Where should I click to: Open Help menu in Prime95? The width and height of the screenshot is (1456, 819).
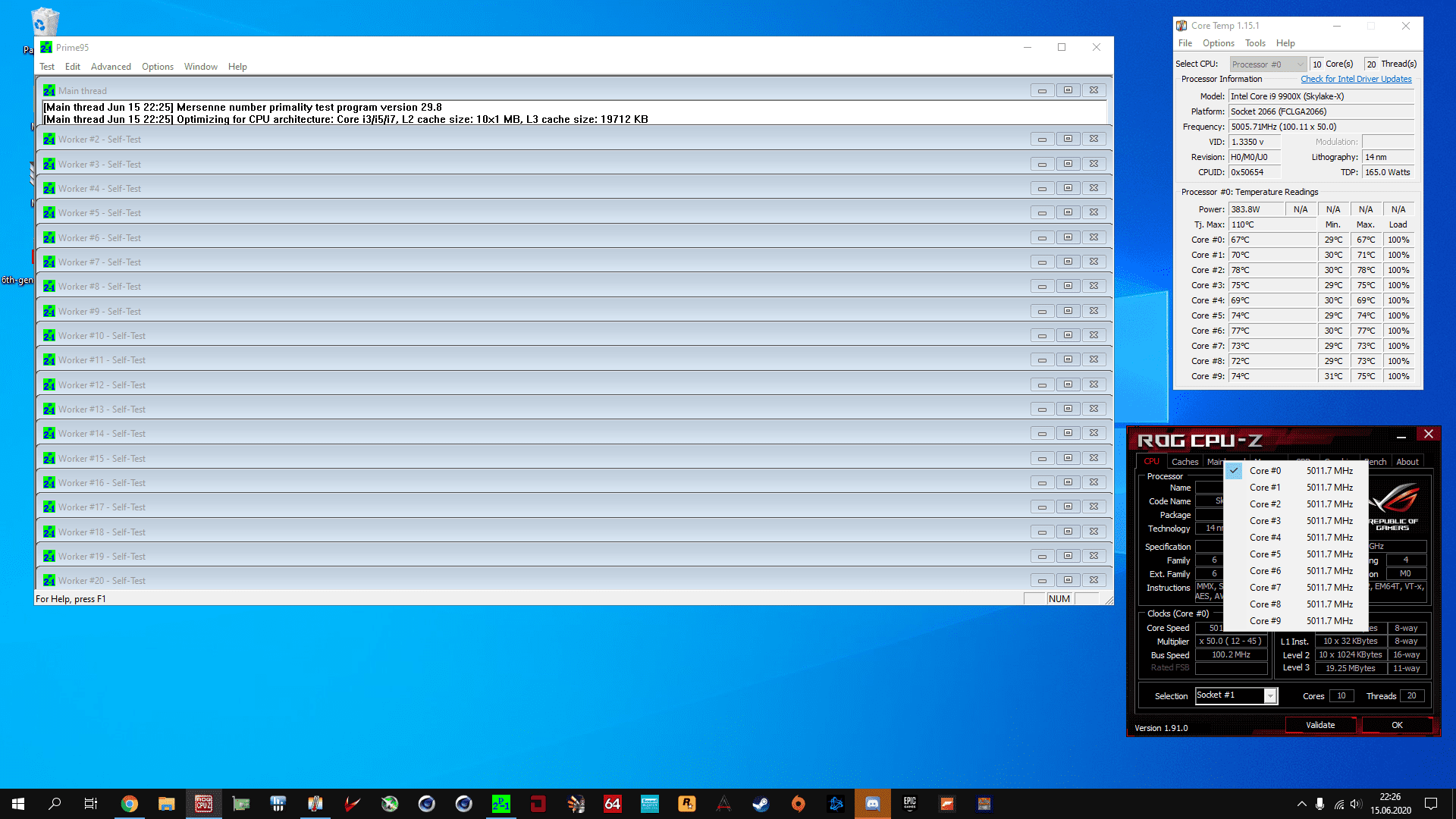(x=237, y=67)
